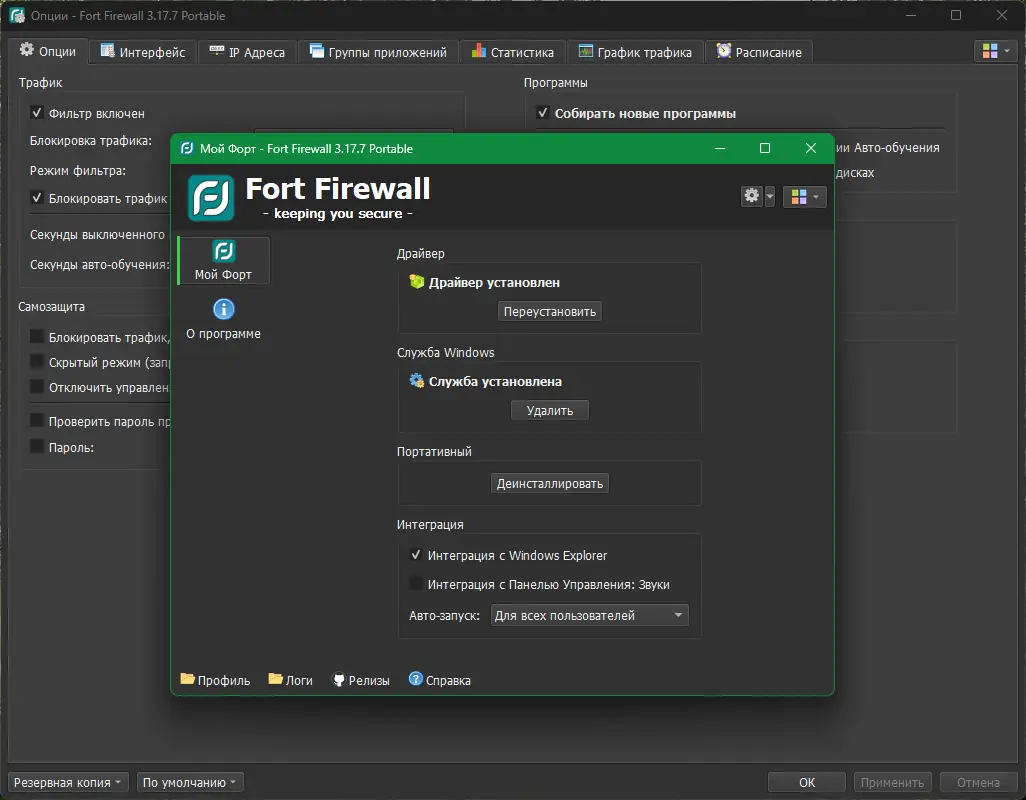Enable the Пароль checkbox
The height and width of the screenshot is (800, 1026).
coord(37,447)
